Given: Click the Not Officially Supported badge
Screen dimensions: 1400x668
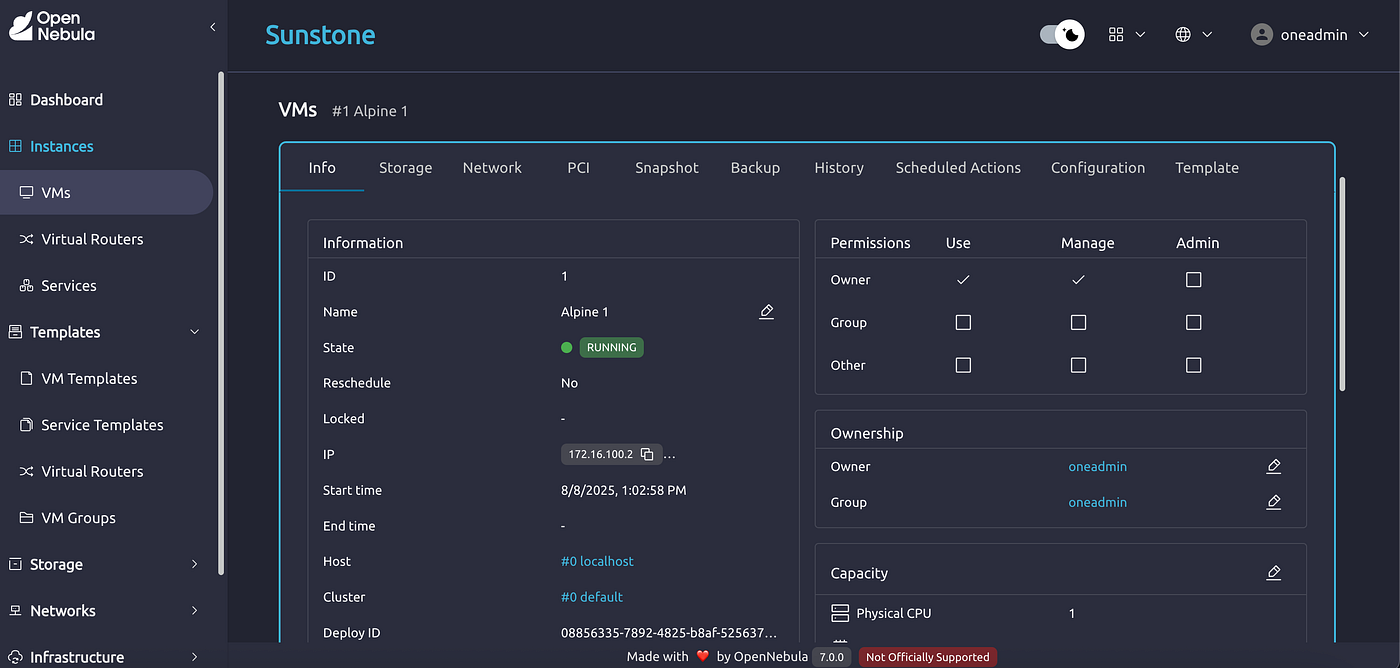Looking at the screenshot, I should 927,657.
